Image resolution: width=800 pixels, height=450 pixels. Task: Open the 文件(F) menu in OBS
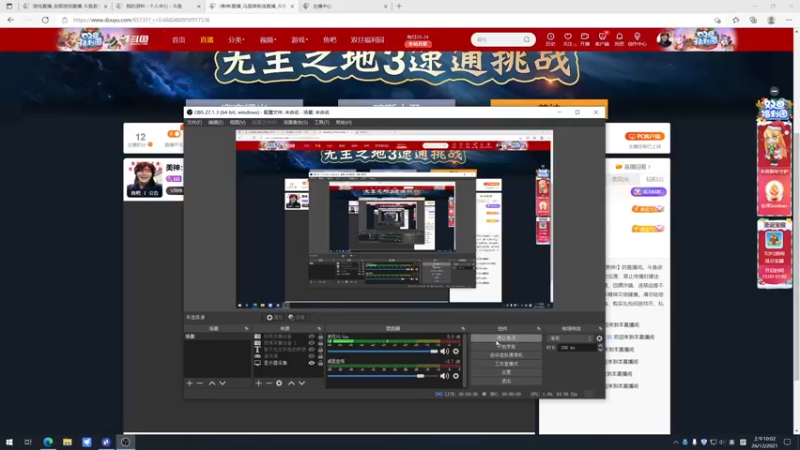point(194,122)
